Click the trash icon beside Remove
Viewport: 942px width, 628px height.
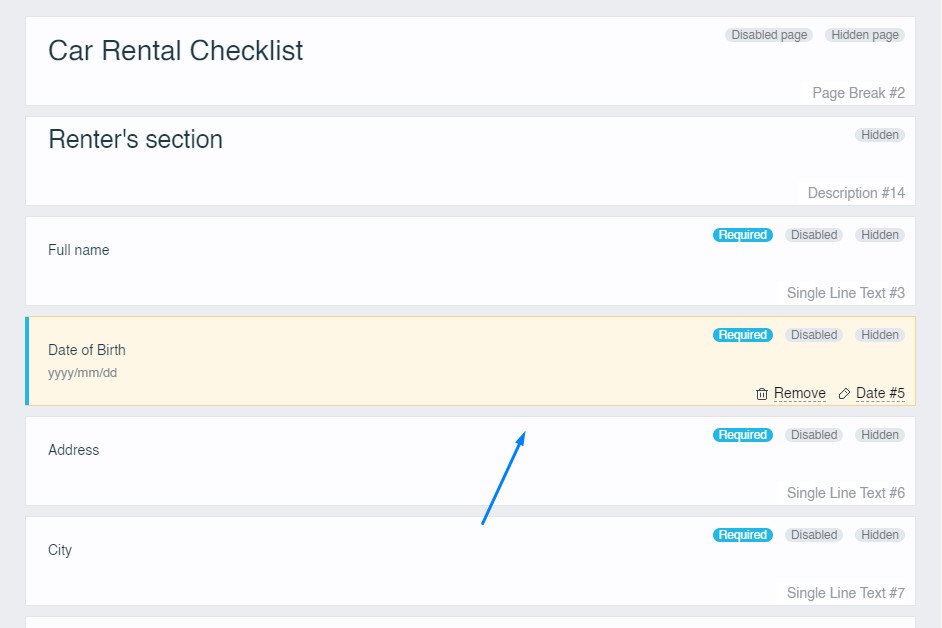pos(762,394)
